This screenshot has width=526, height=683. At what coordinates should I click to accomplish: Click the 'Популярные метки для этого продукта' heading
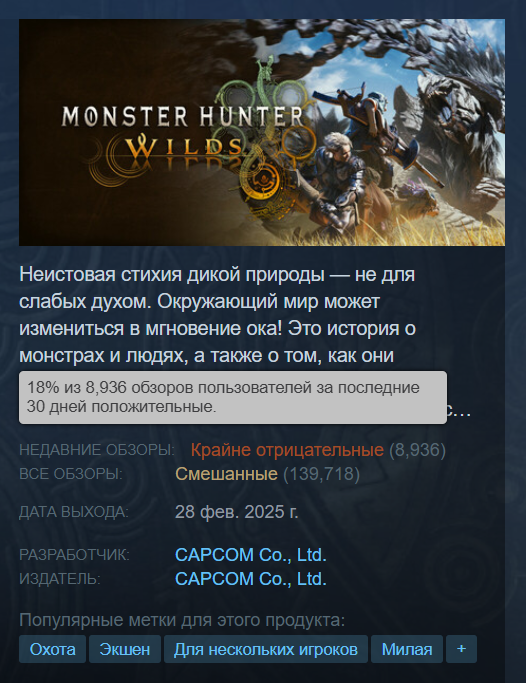click(182, 620)
